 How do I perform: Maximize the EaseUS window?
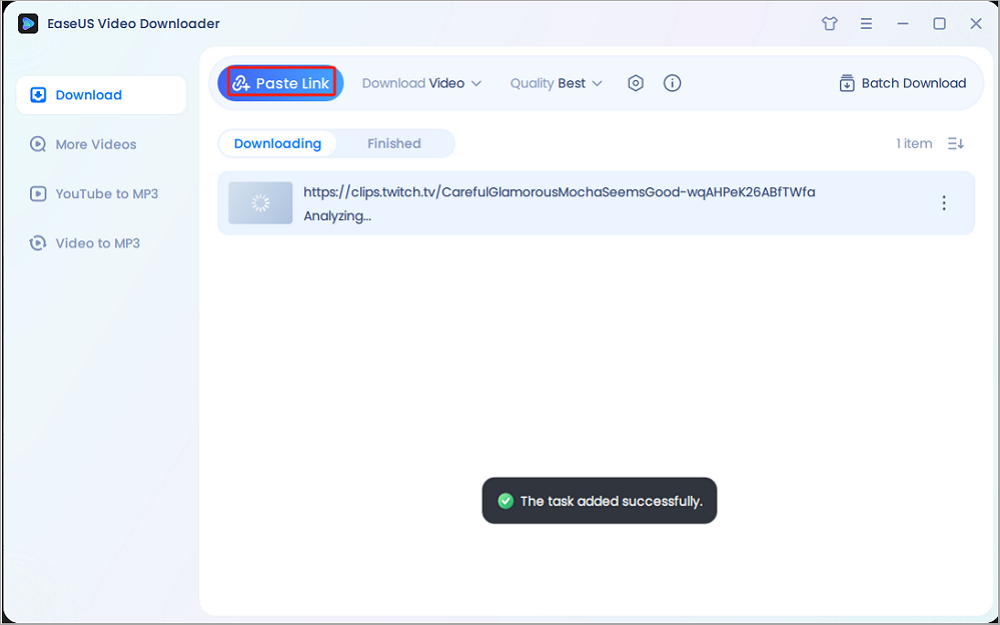[x=939, y=24]
